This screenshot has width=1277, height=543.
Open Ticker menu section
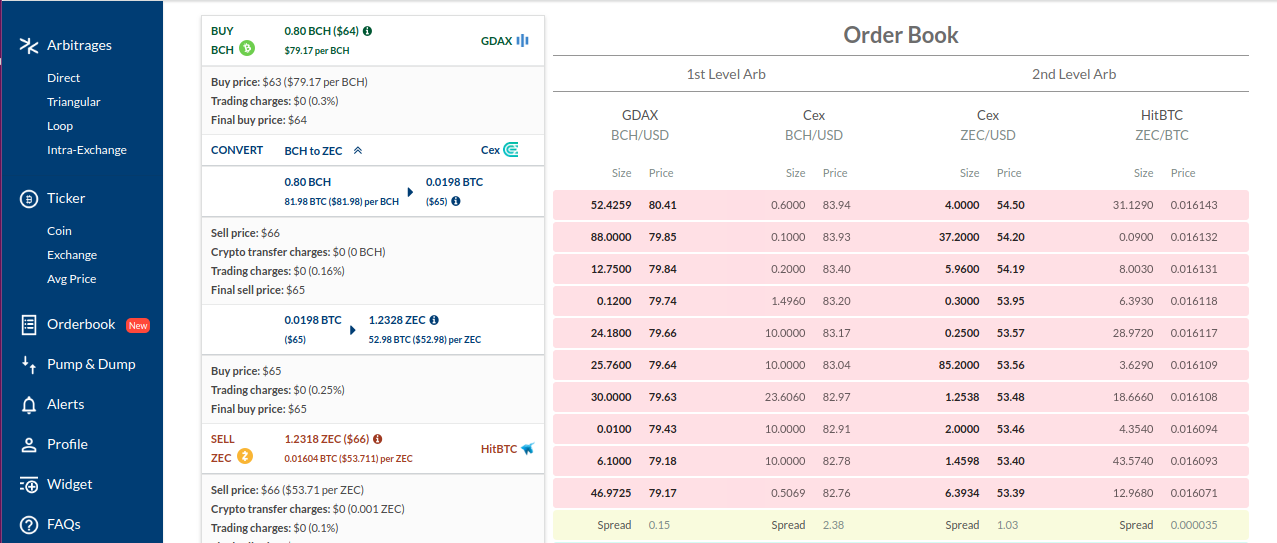click(66, 198)
